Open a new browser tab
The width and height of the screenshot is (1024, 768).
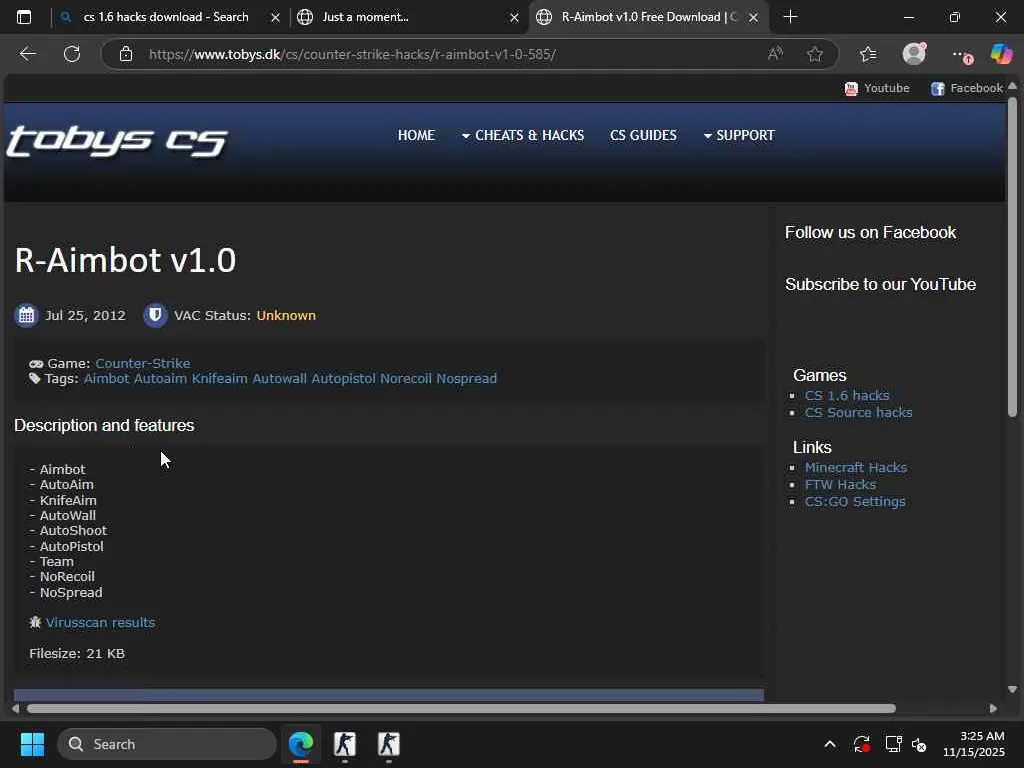pyautogui.click(x=790, y=17)
